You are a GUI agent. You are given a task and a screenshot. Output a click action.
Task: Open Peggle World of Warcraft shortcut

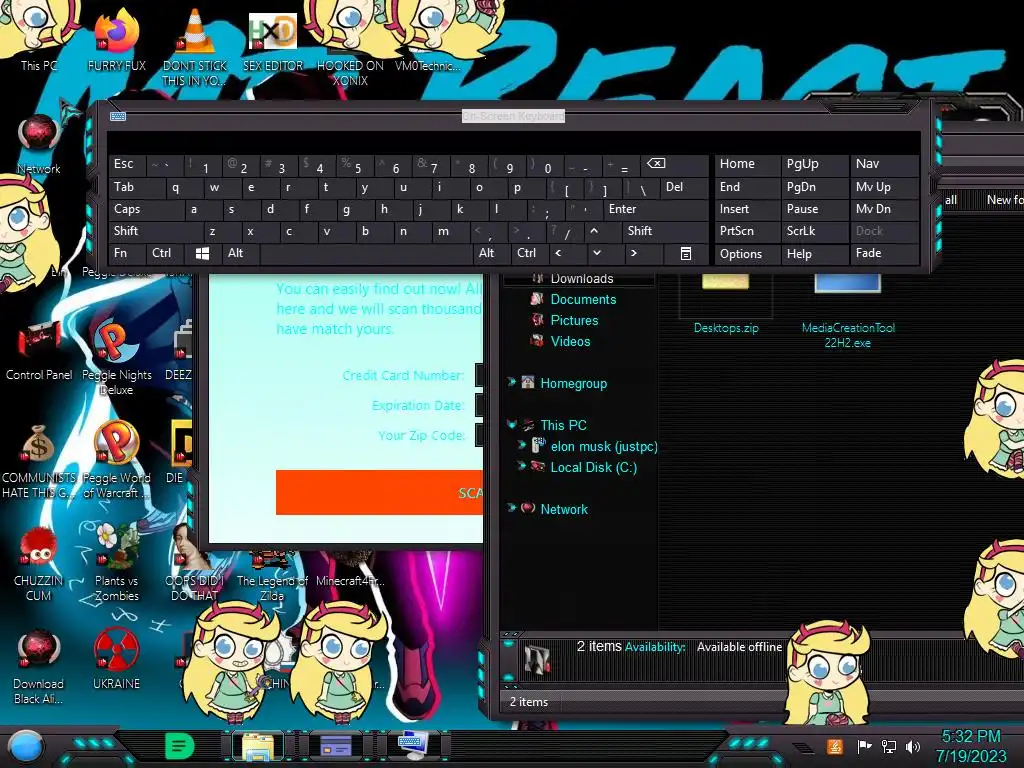pos(116,460)
